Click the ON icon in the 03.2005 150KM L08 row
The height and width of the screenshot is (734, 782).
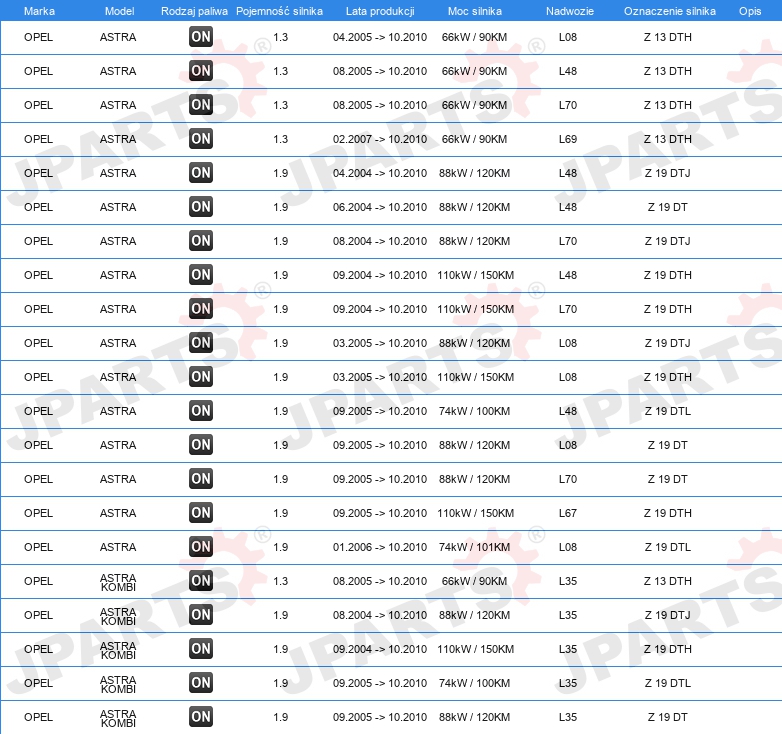pyautogui.click(x=201, y=376)
